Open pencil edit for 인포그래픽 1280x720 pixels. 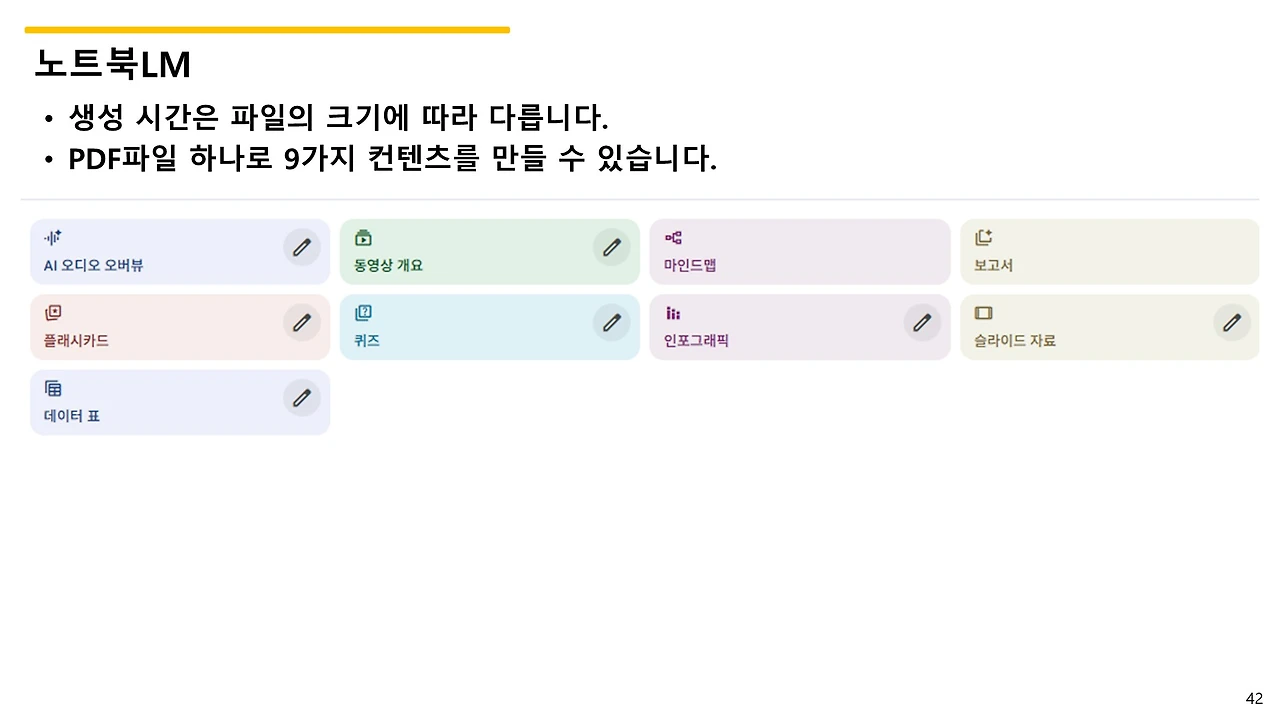[x=922, y=322]
